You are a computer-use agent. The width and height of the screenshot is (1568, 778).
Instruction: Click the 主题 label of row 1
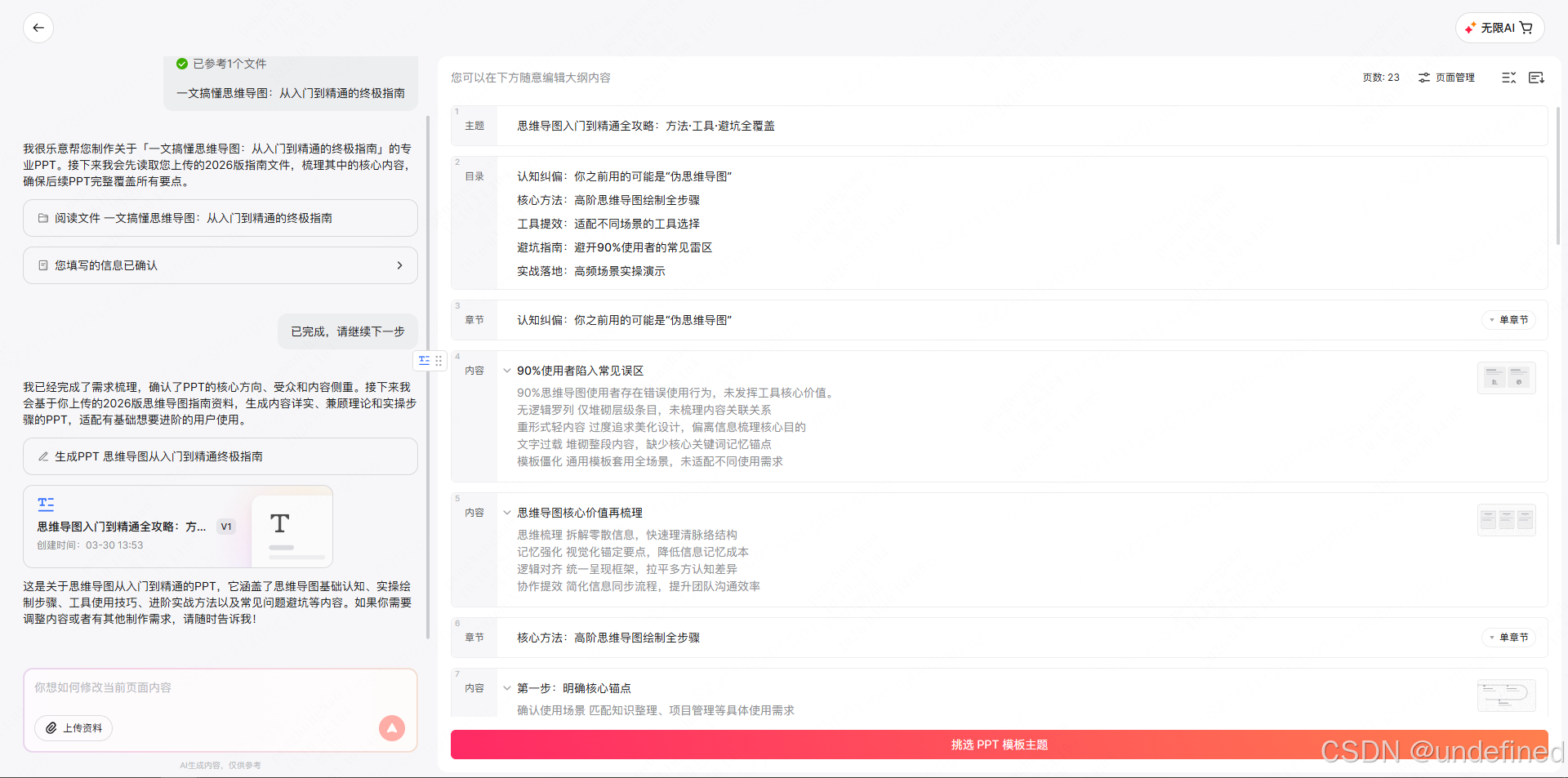point(474,126)
